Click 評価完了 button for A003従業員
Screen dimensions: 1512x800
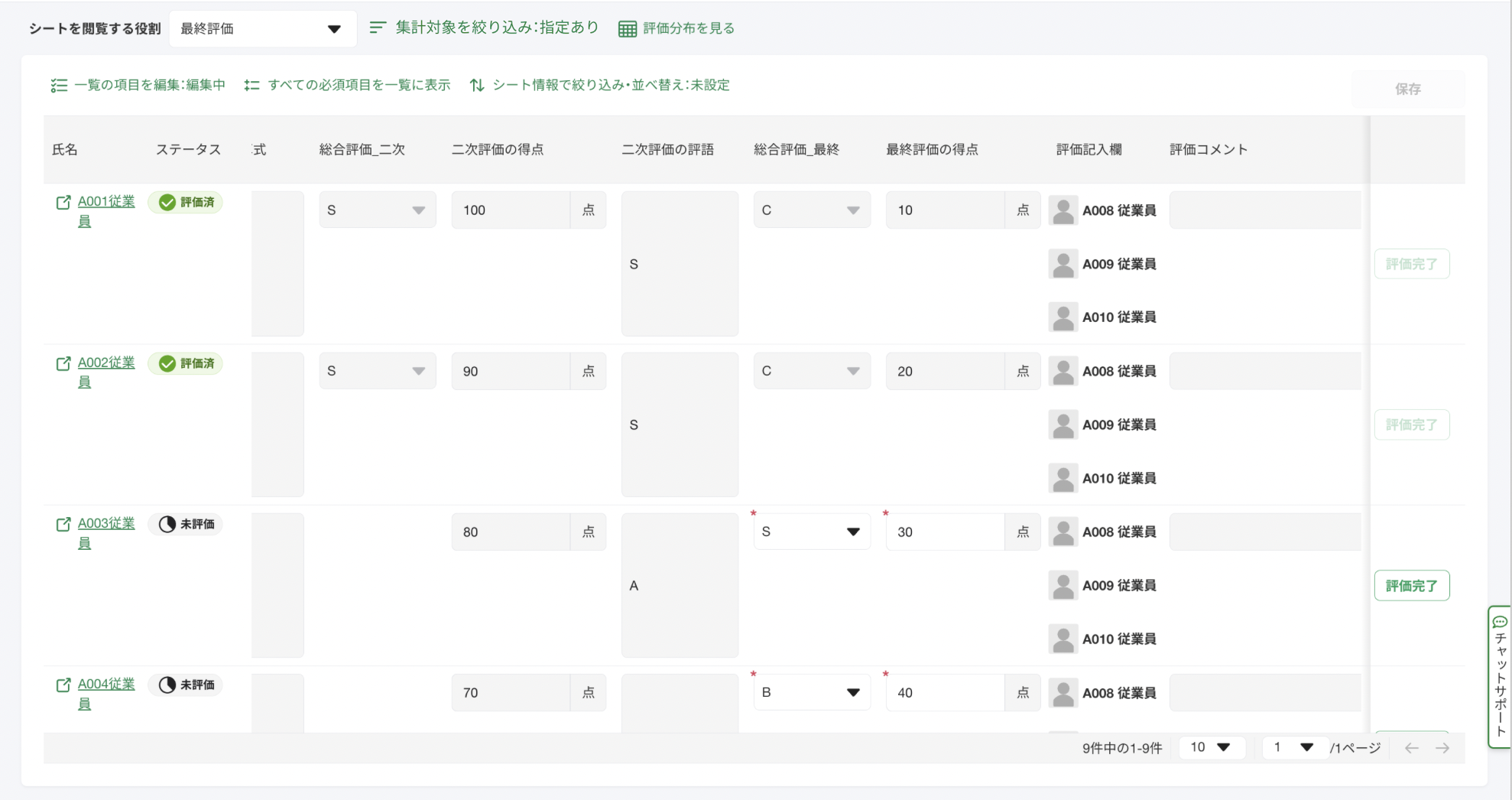[1411, 586]
